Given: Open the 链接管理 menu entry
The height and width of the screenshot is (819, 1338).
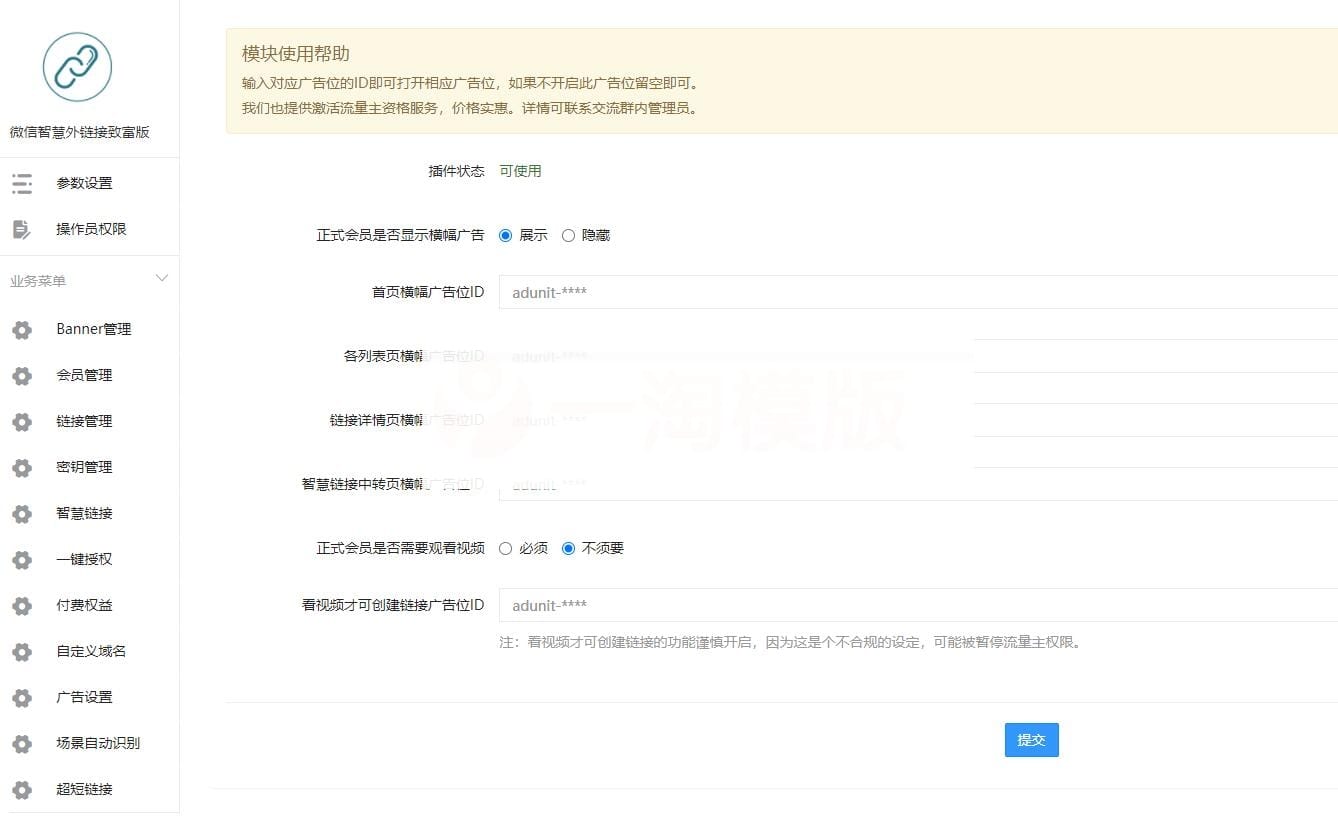Looking at the screenshot, I should (85, 421).
